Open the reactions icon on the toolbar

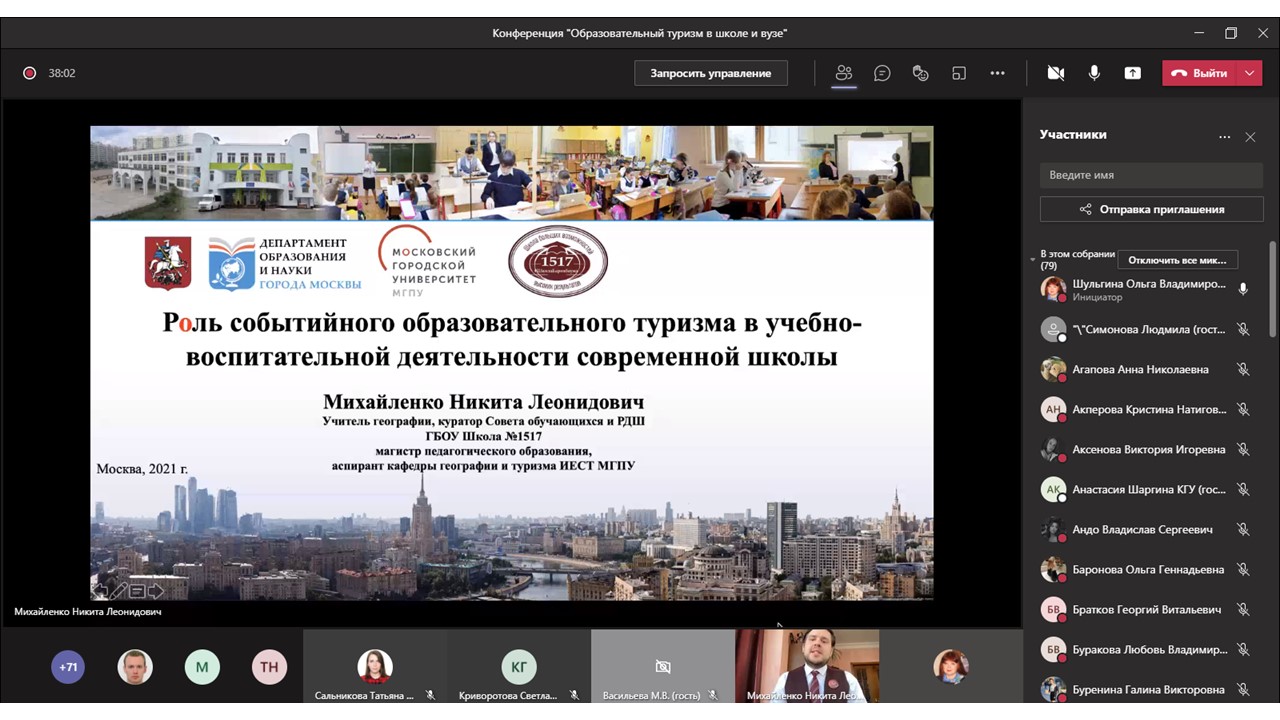pyautogui.click(x=920, y=72)
